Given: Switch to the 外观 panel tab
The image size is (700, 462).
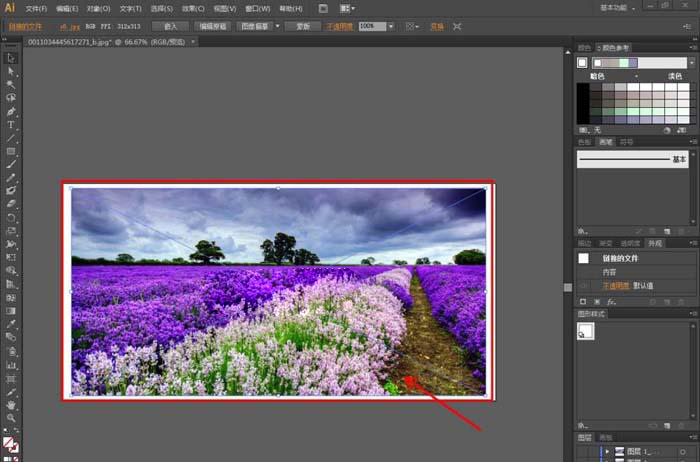Looking at the screenshot, I should point(655,243).
